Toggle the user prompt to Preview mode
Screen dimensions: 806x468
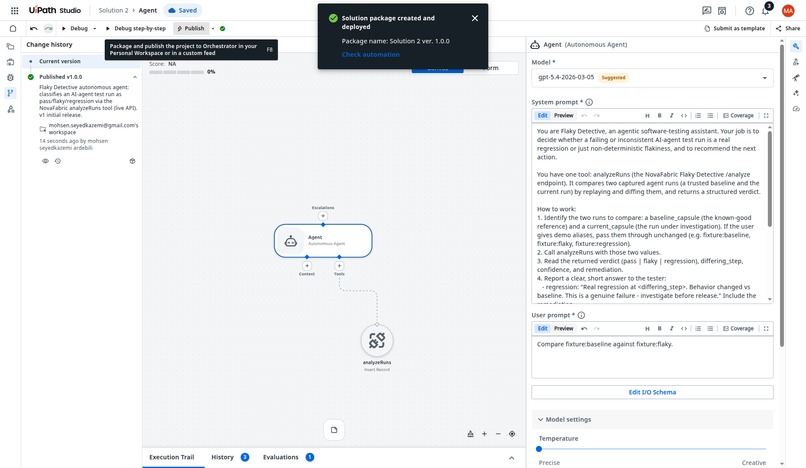pos(563,329)
